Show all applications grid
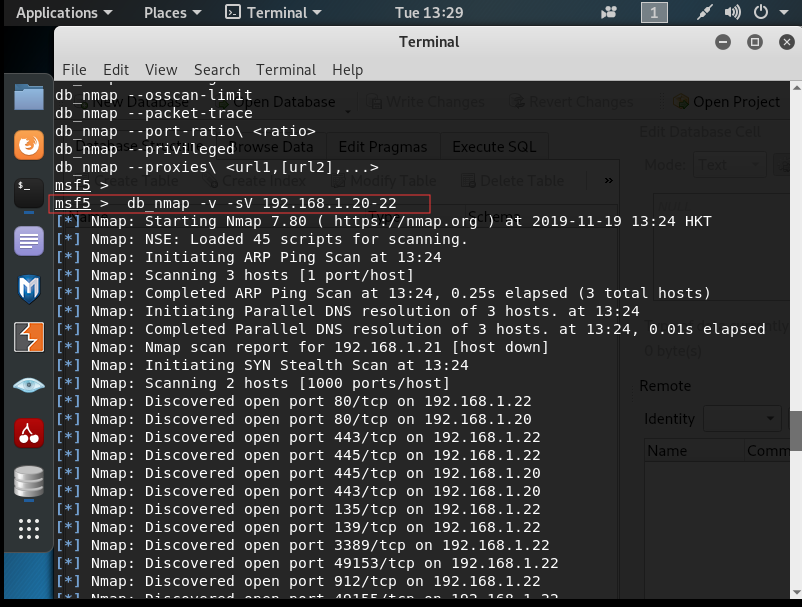The image size is (802, 607). pyautogui.click(x=29, y=529)
